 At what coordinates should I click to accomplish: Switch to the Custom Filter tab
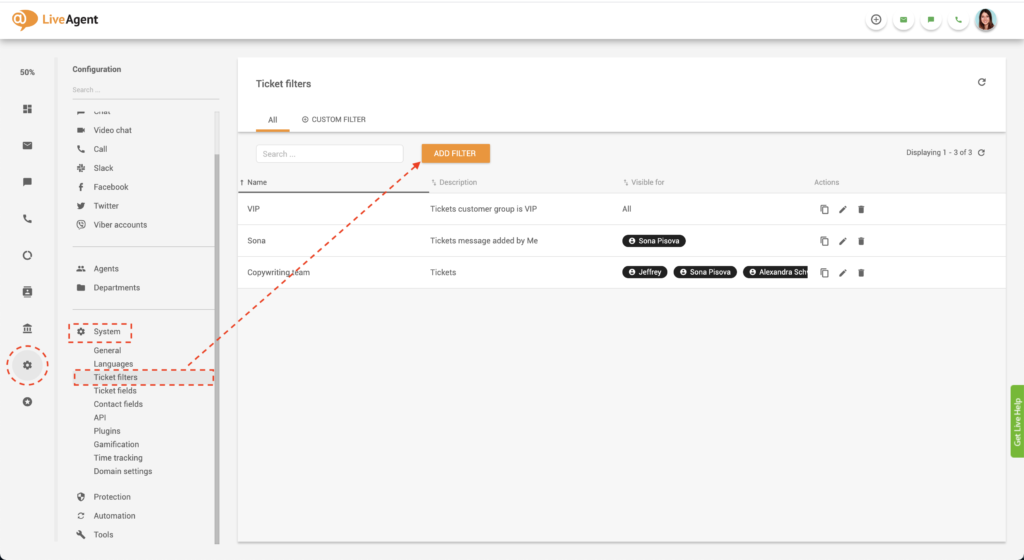coord(334,120)
